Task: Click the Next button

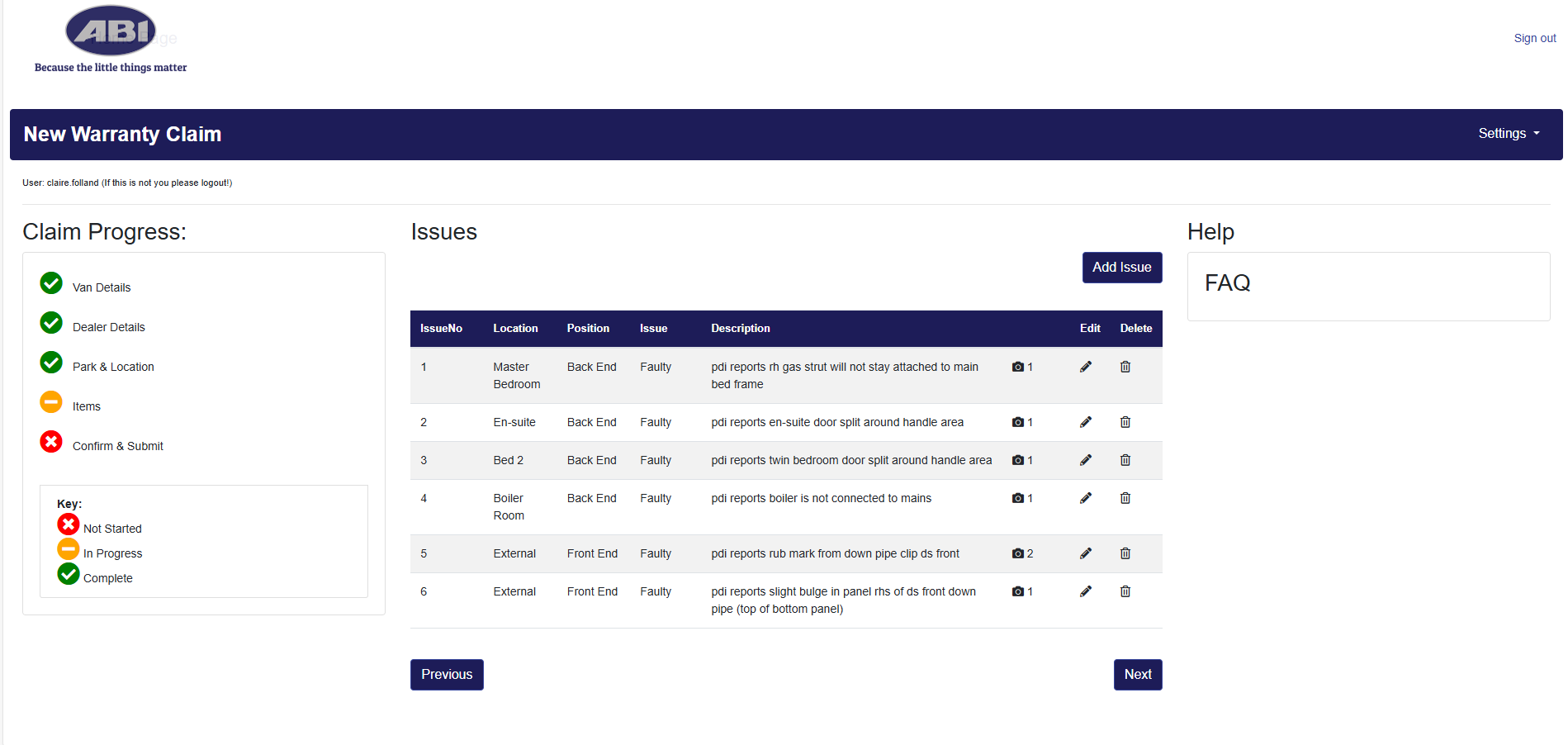Action: (x=1137, y=675)
